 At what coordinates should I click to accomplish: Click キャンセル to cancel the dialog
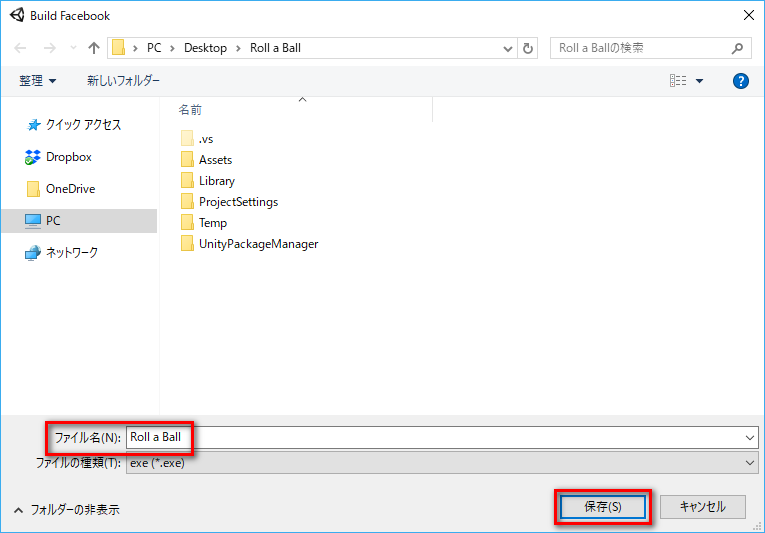coord(703,507)
